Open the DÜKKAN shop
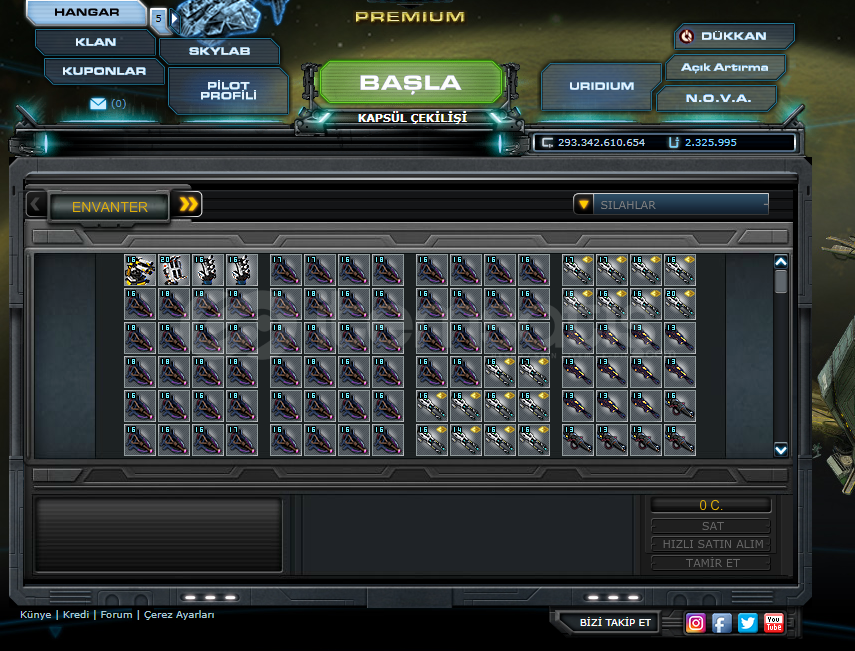 [x=734, y=36]
